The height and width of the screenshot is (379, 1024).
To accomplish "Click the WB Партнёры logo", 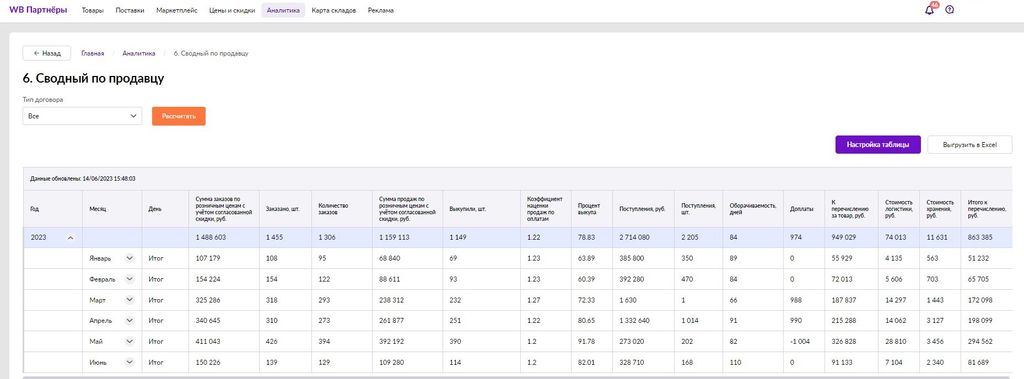I will click(38, 10).
